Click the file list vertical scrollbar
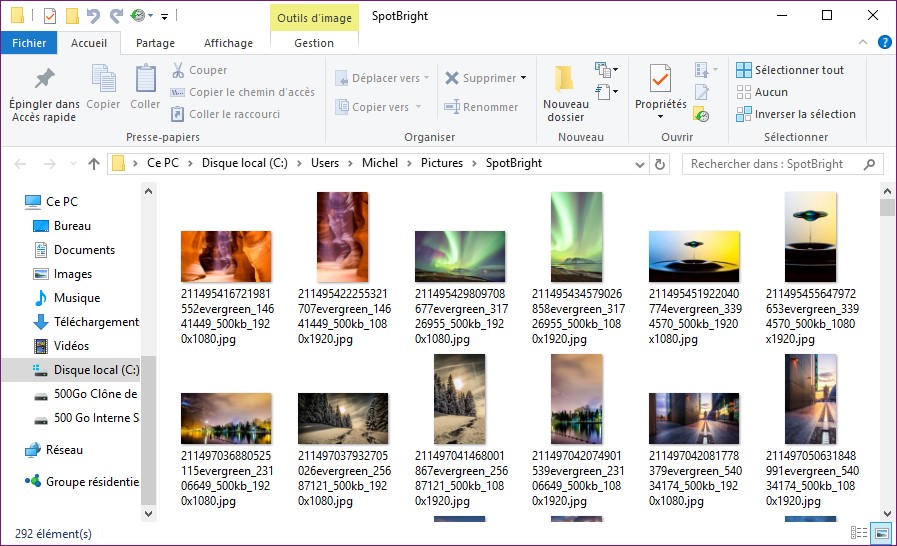This screenshot has width=897, height=546. point(888,350)
